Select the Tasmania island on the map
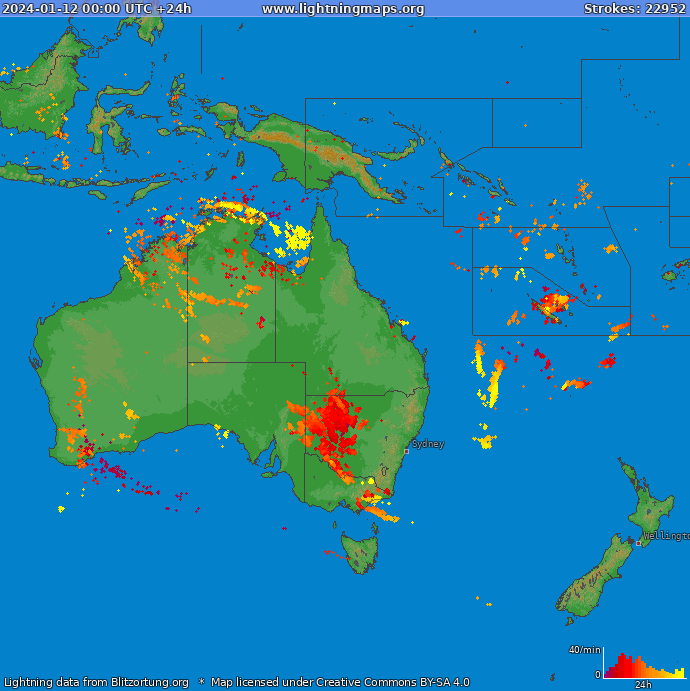Image resolution: width=690 pixels, height=691 pixels. [x=360, y=552]
